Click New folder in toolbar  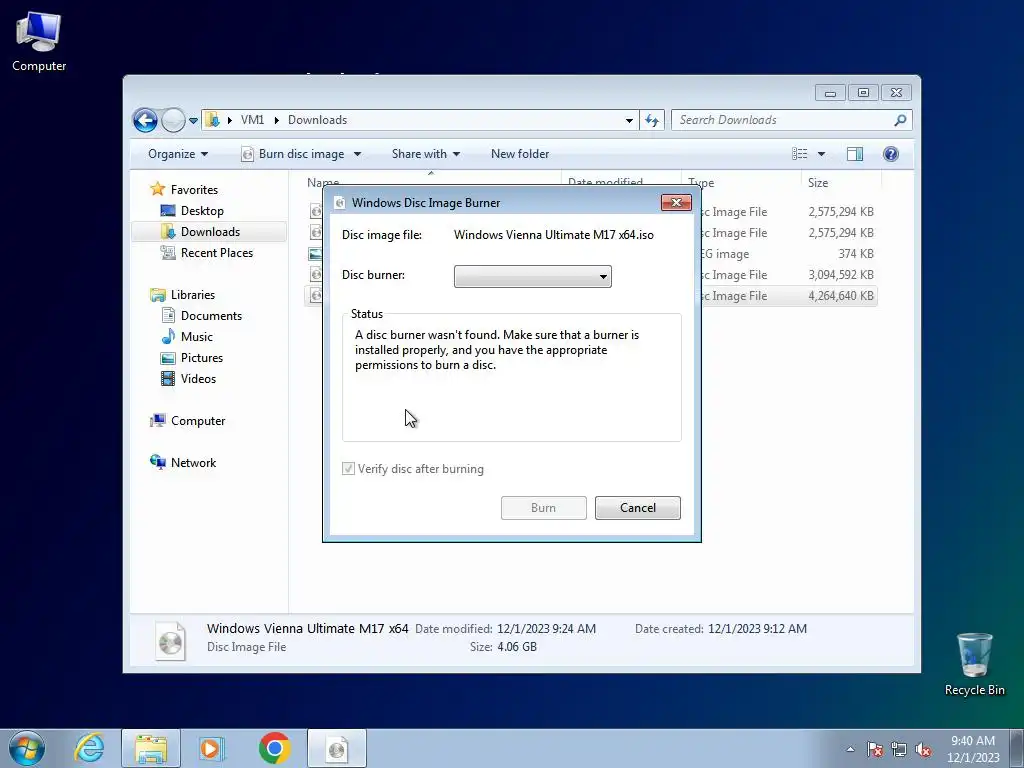click(520, 154)
